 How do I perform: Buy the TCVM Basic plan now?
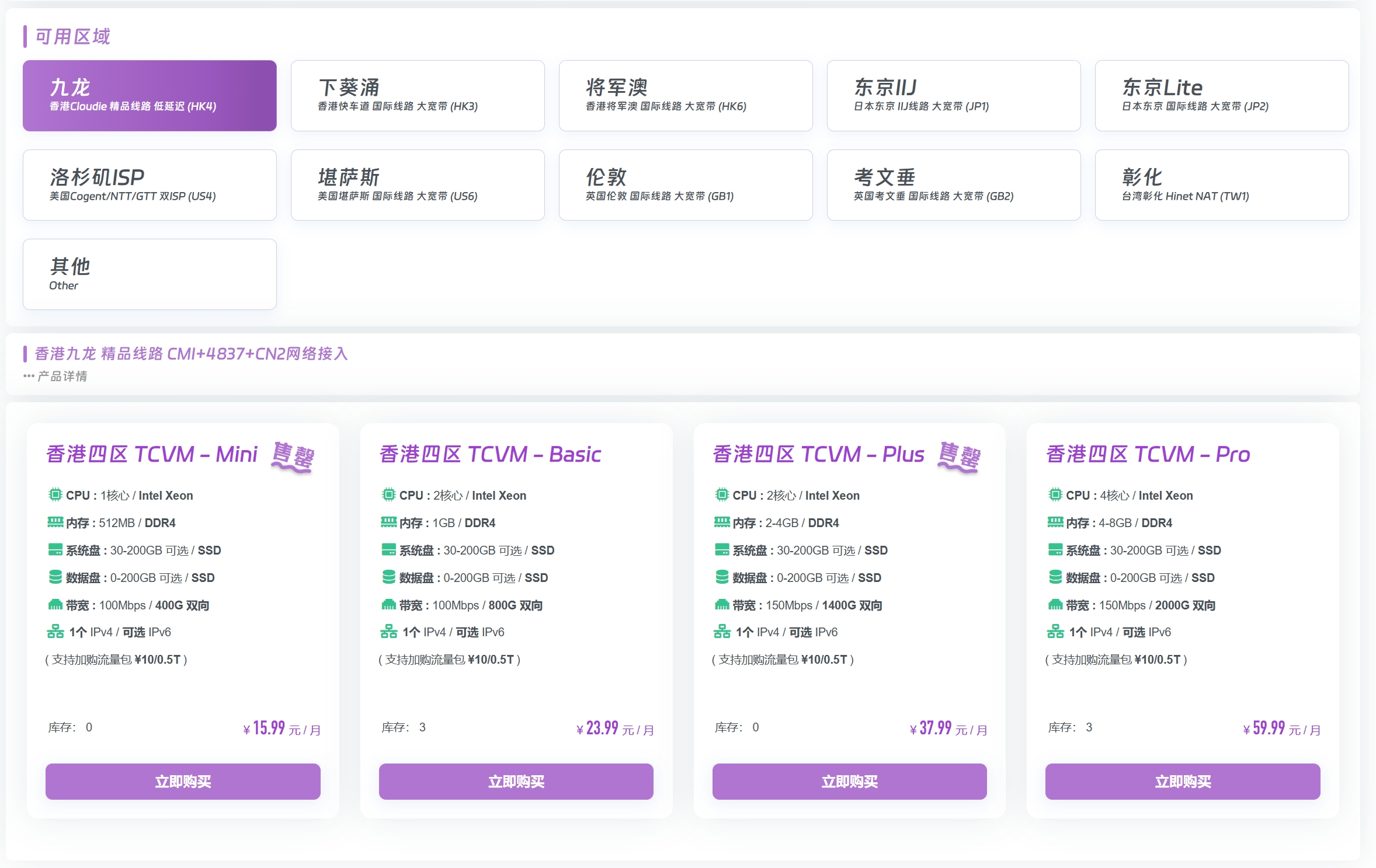[516, 781]
